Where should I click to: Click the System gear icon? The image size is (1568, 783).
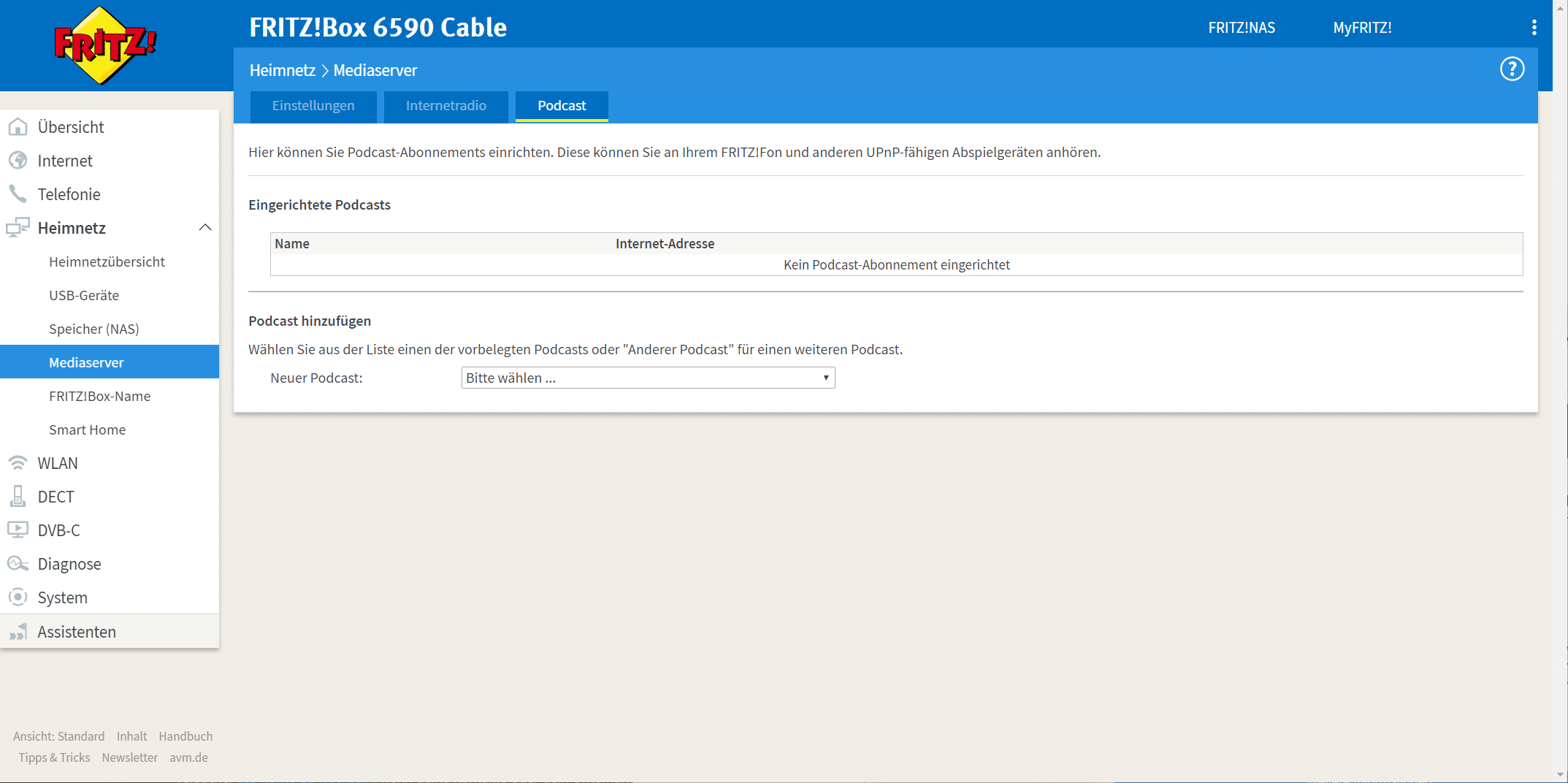18,597
